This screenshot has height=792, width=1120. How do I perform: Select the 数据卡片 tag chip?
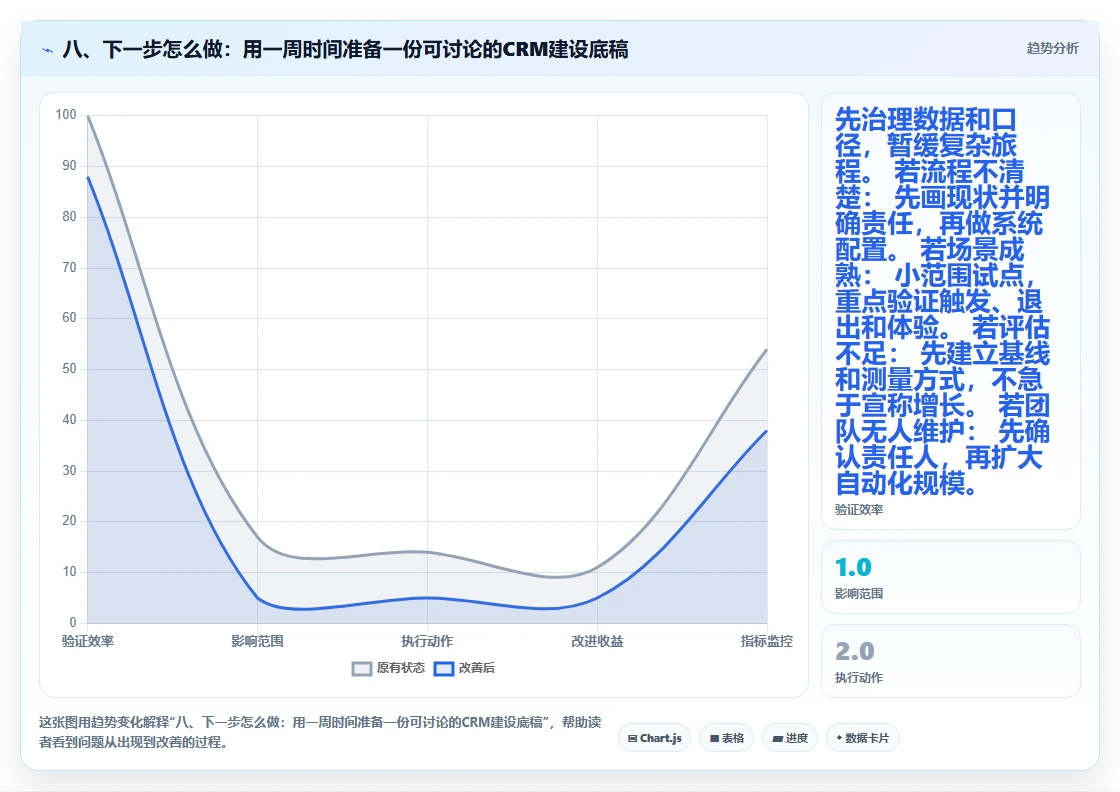point(862,738)
